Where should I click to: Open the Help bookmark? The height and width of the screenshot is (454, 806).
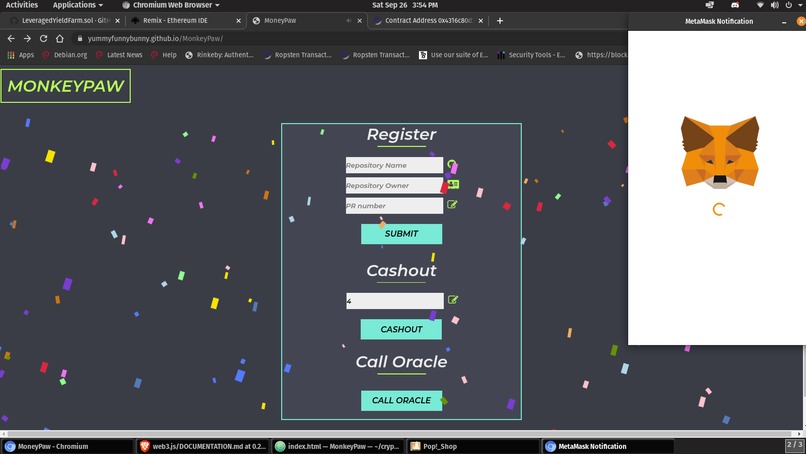pos(164,55)
